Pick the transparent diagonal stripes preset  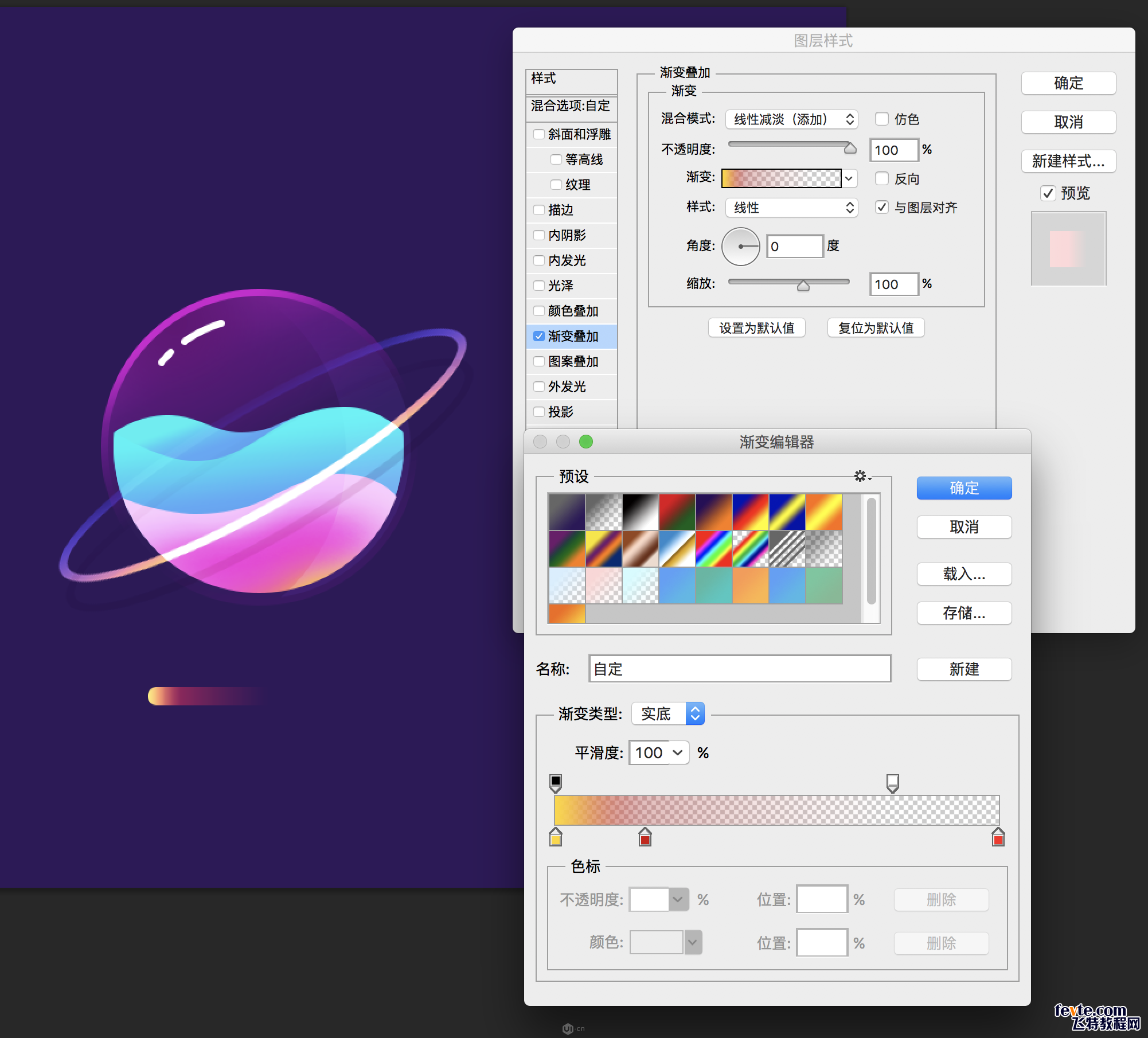pos(787,549)
